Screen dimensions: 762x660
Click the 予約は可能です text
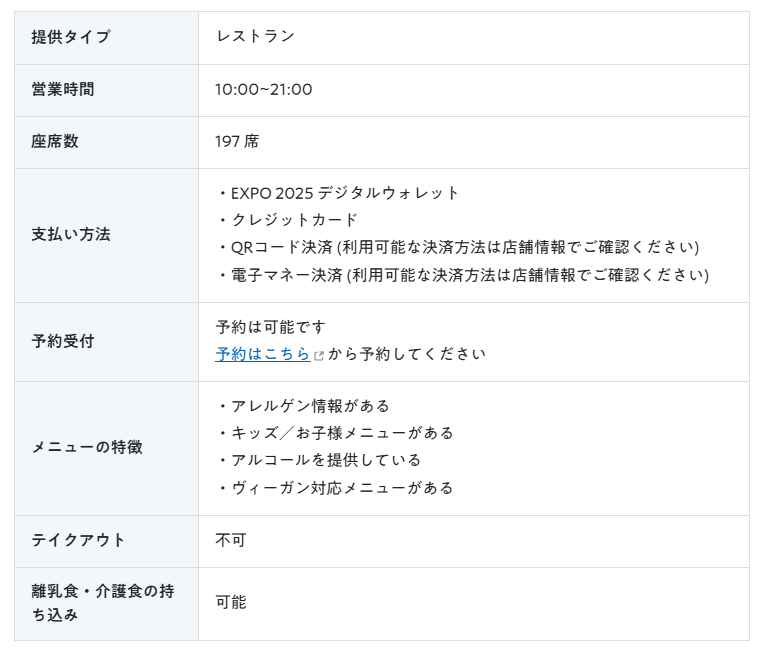coord(271,327)
